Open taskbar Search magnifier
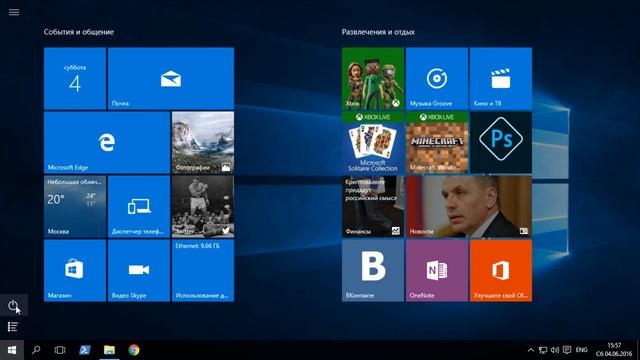640x360 pixels. [36, 350]
